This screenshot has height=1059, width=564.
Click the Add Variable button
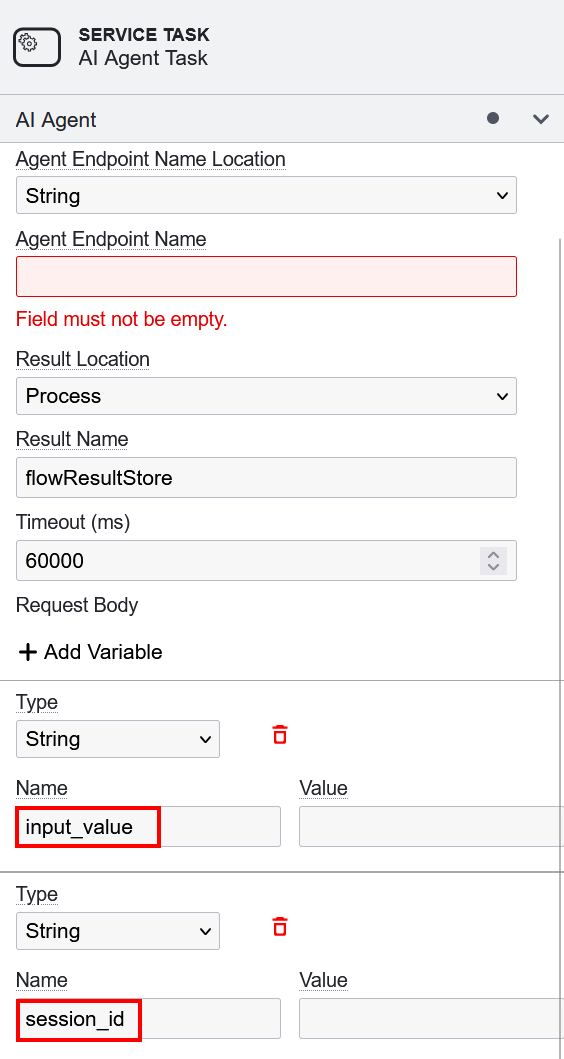point(91,652)
